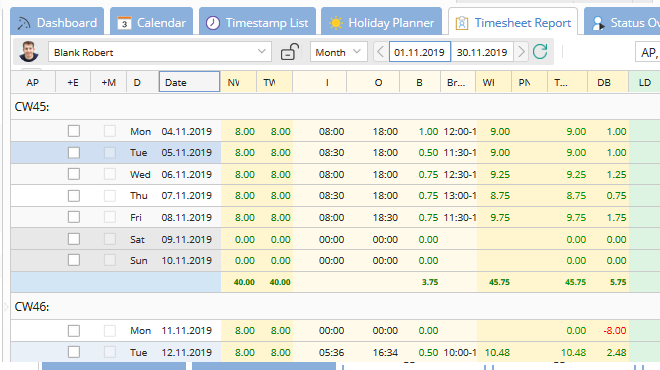The width and height of the screenshot is (660, 370).
Task: Click clock-out time 18:30 on Fri 08.11.2019
Action: [x=385, y=217]
